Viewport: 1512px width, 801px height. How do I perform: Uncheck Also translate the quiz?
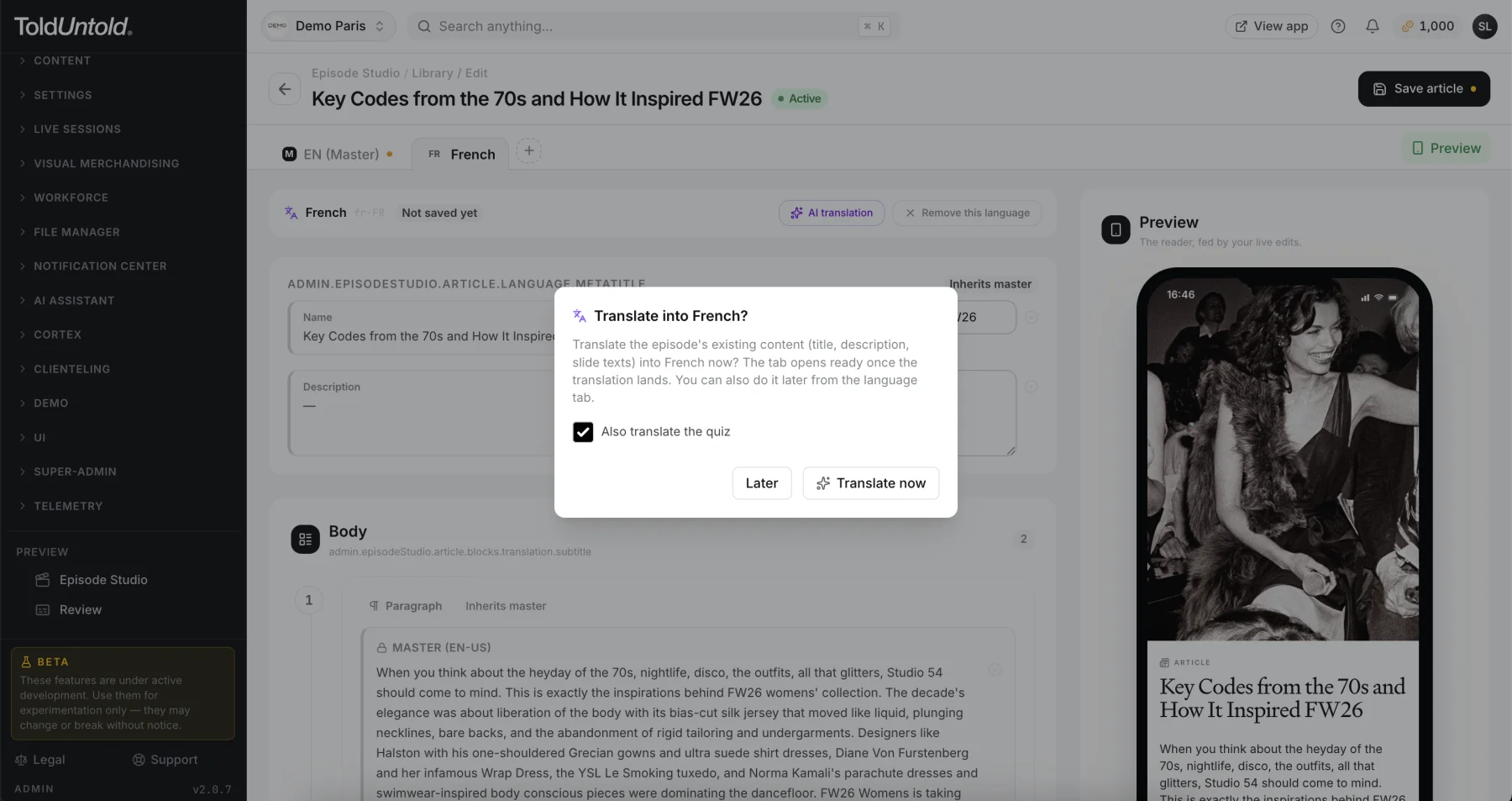(583, 432)
